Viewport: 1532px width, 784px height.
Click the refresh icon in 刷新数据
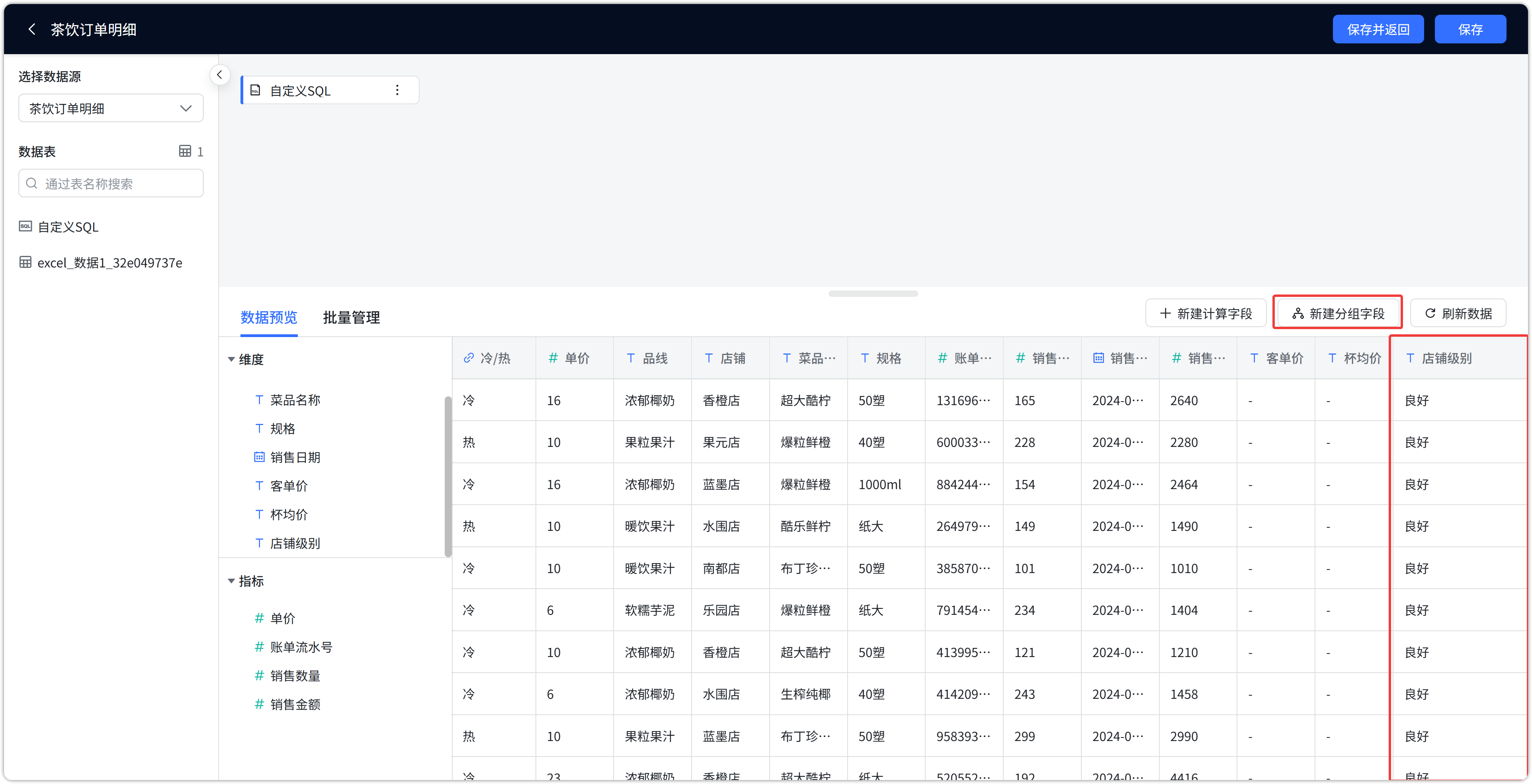coord(1430,313)
